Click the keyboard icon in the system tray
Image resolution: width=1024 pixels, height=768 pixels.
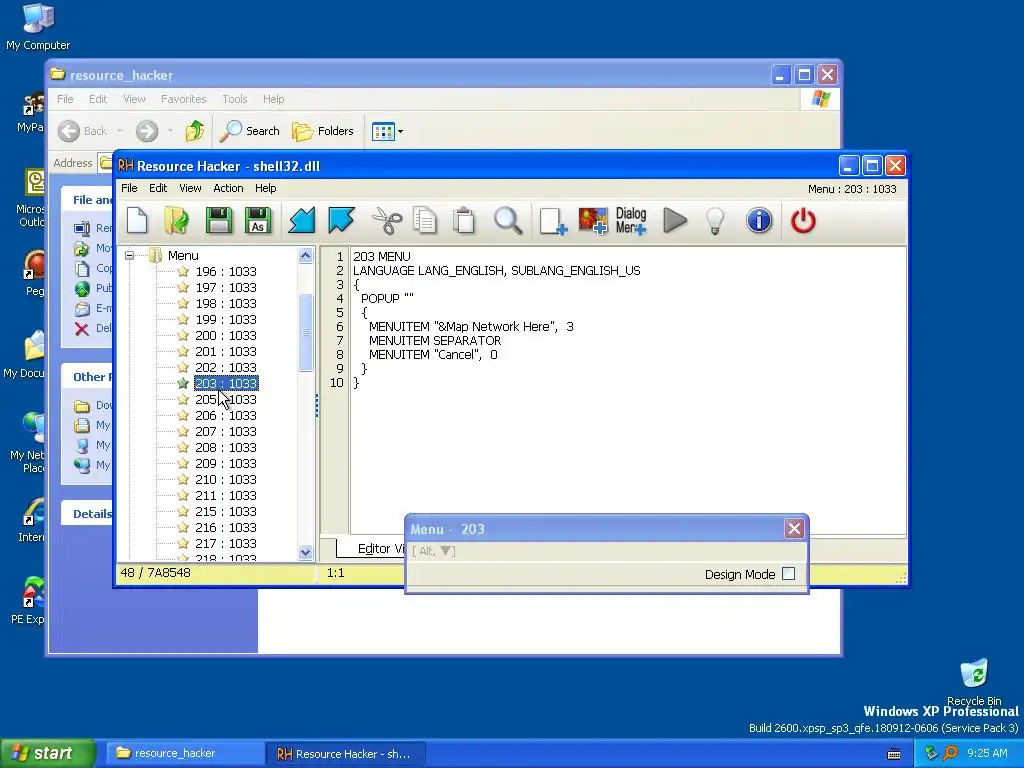pyautogui.click(x=894, y=754)
